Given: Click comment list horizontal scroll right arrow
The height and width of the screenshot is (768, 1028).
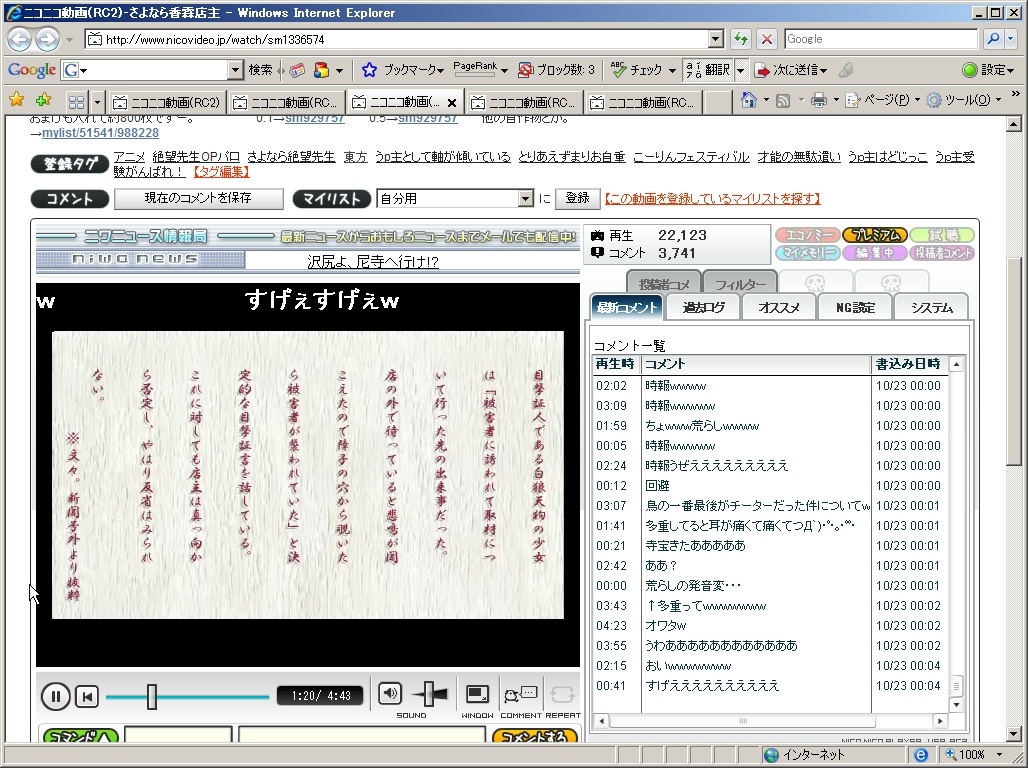Looking at the screenshot, I should pyautogui.click(x=941, y=720).
